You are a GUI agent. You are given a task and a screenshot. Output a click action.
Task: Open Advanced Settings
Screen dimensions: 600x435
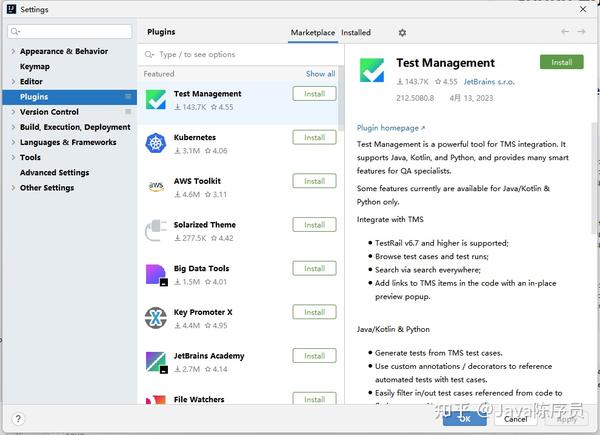[x=55, y=173]
